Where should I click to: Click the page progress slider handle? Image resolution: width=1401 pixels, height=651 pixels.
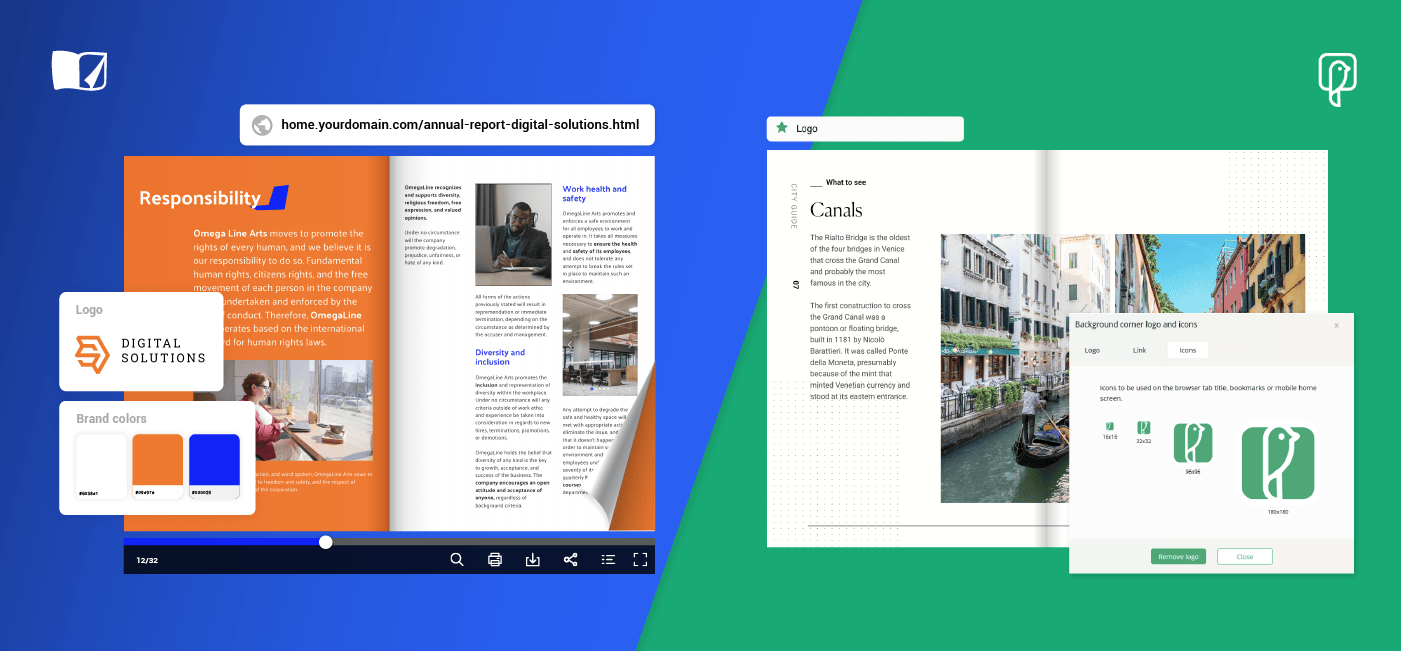tap(325, 542)
